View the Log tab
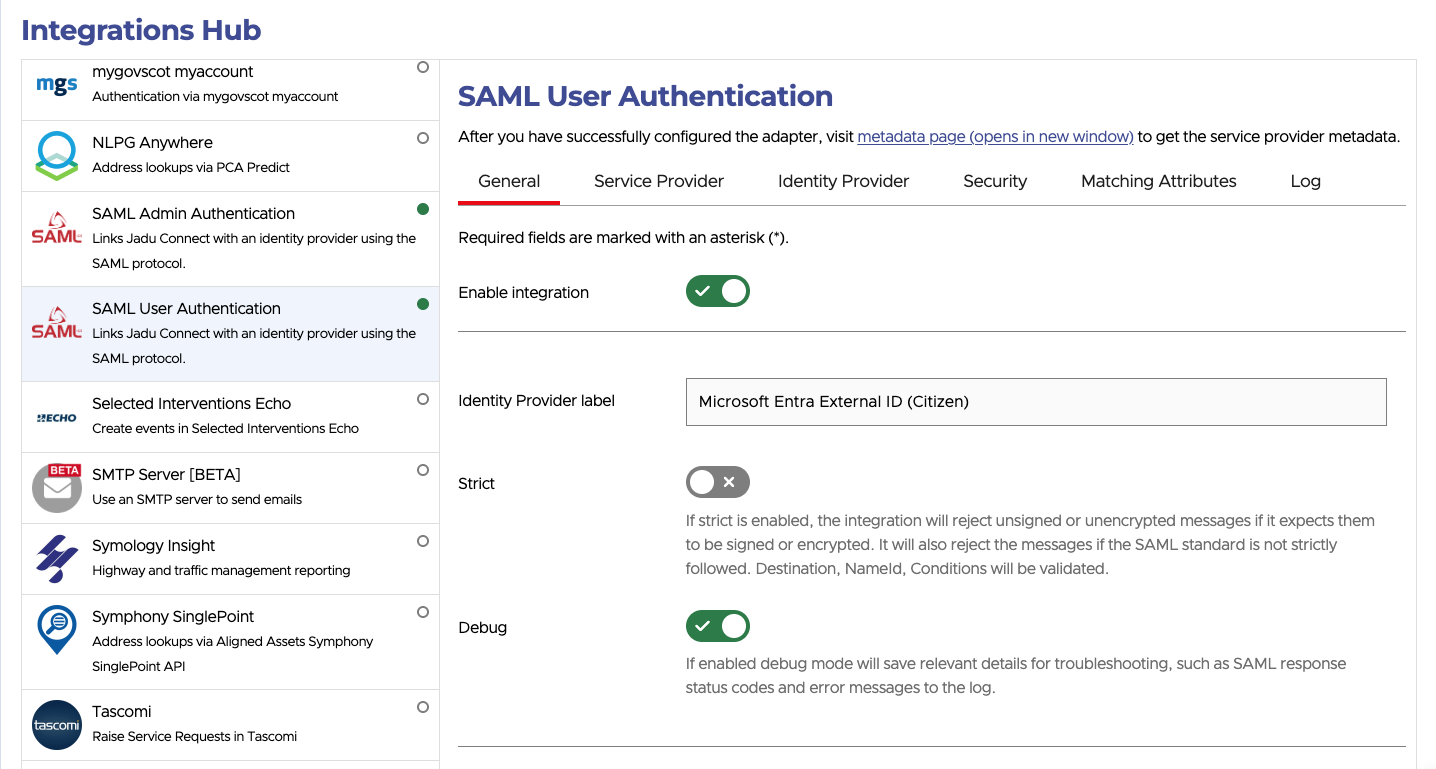Viewport: 1436px width, 769px height. click(x=1305, y=181)
